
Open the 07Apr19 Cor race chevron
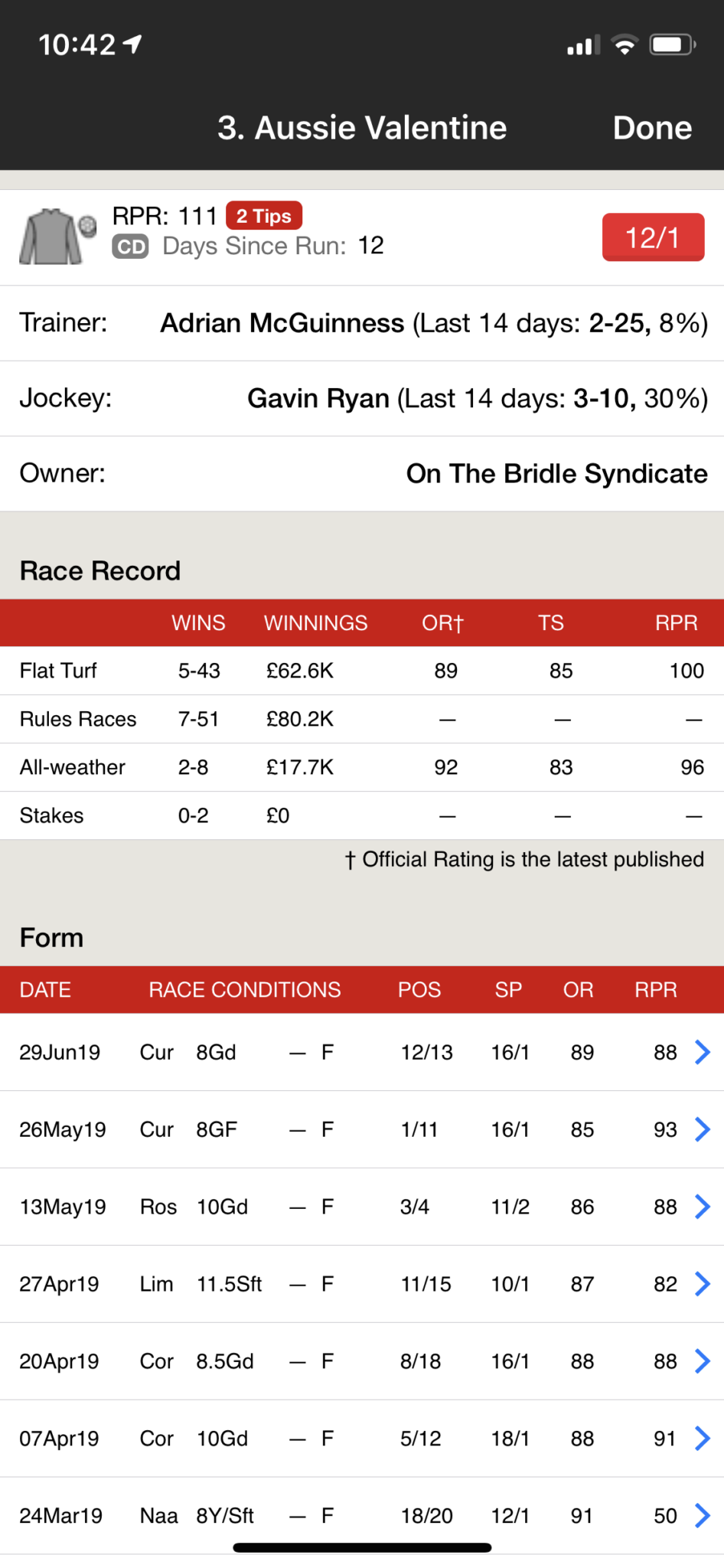point(702,1439)
